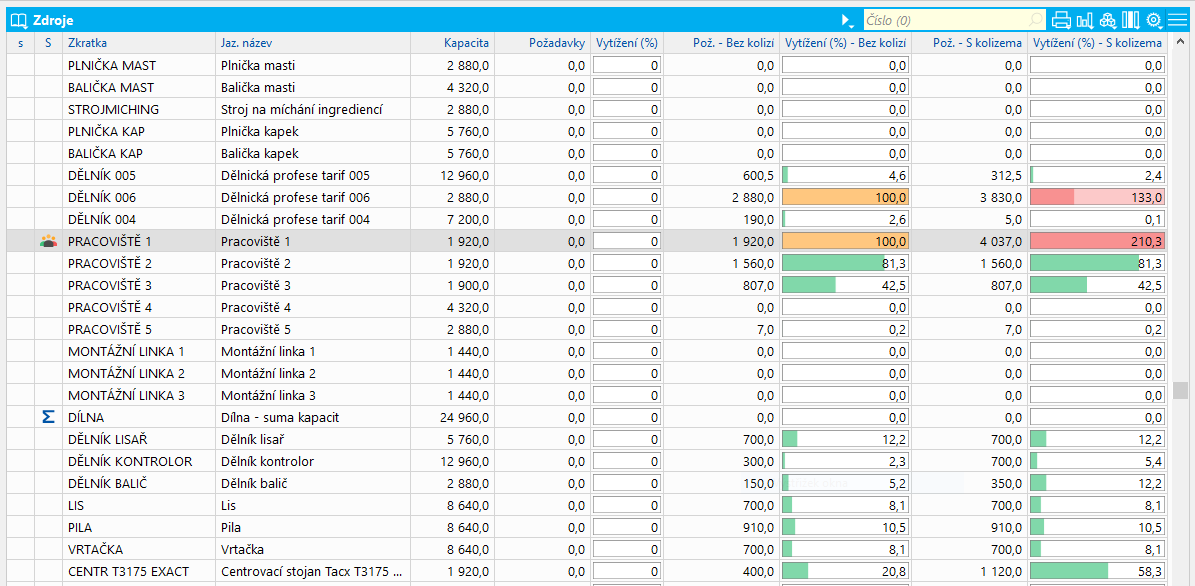Viewport: 1195px width, 586px height.
Task: Open the hamburger menu
Action: tap(1177, 20)
